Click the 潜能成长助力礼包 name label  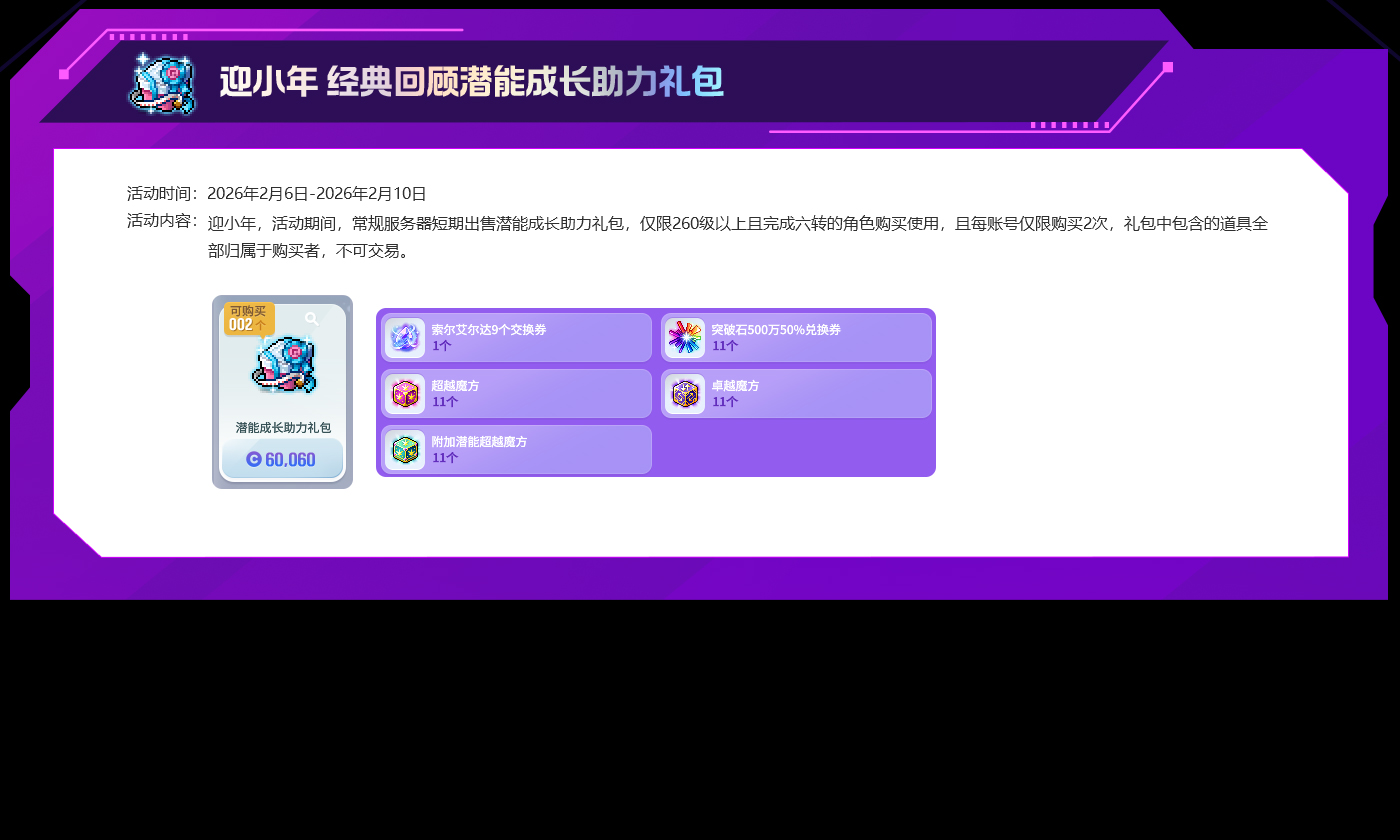click(283, 428)
